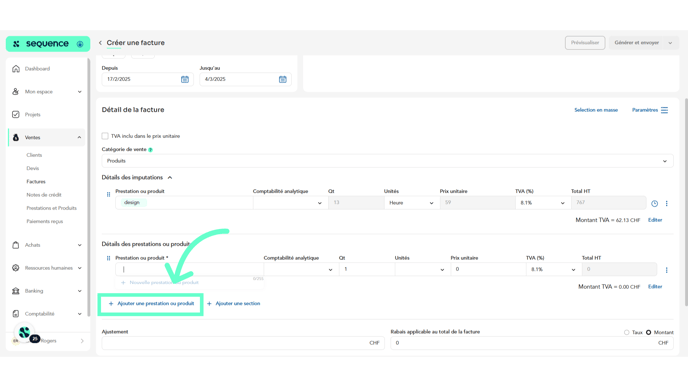This screenshot has width=688, height=387.
Task: Collapse the Détails des imputations section
Action: pyautogui.click(x=170, y=178)
